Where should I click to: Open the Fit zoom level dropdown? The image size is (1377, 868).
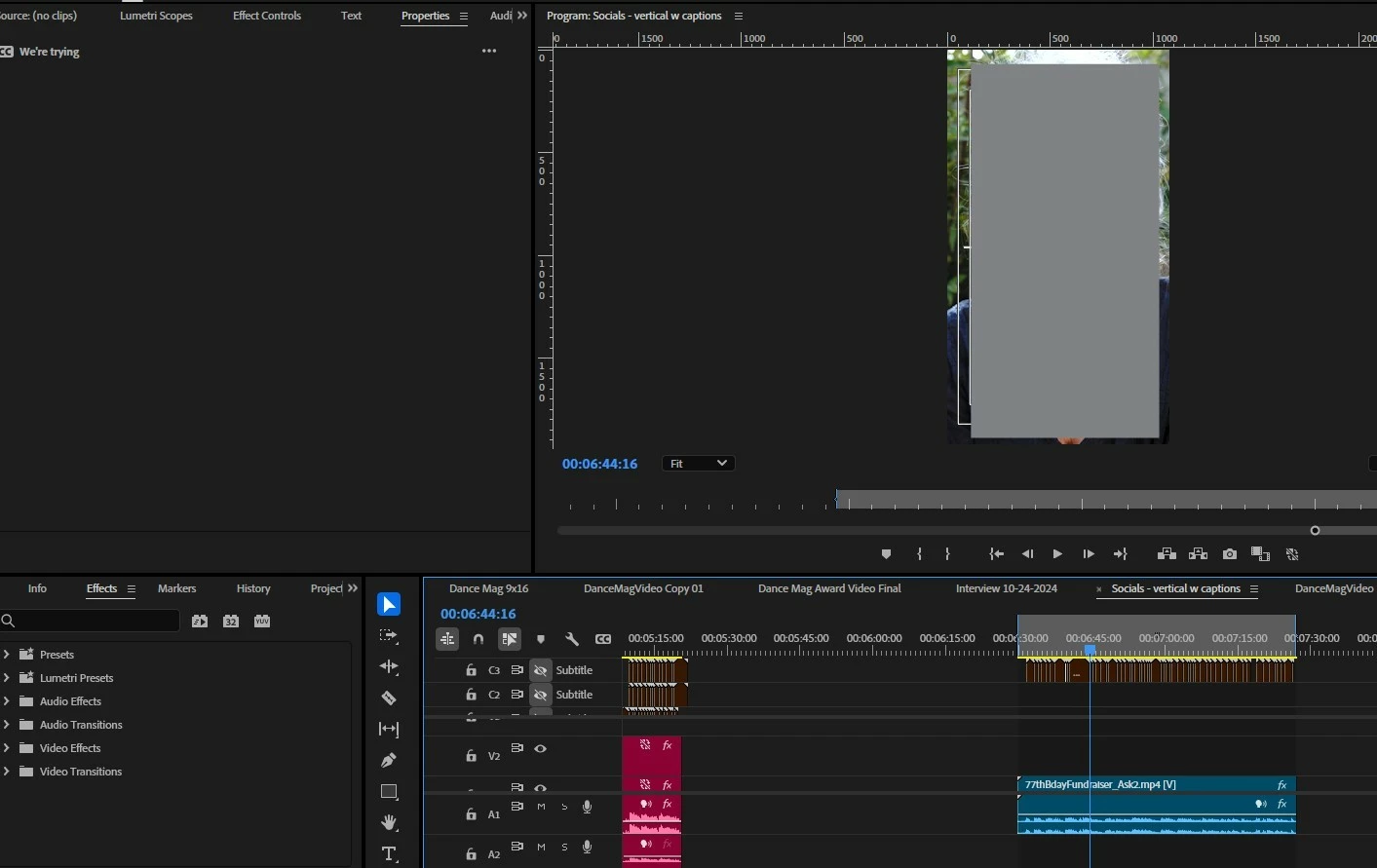point(698,464)
